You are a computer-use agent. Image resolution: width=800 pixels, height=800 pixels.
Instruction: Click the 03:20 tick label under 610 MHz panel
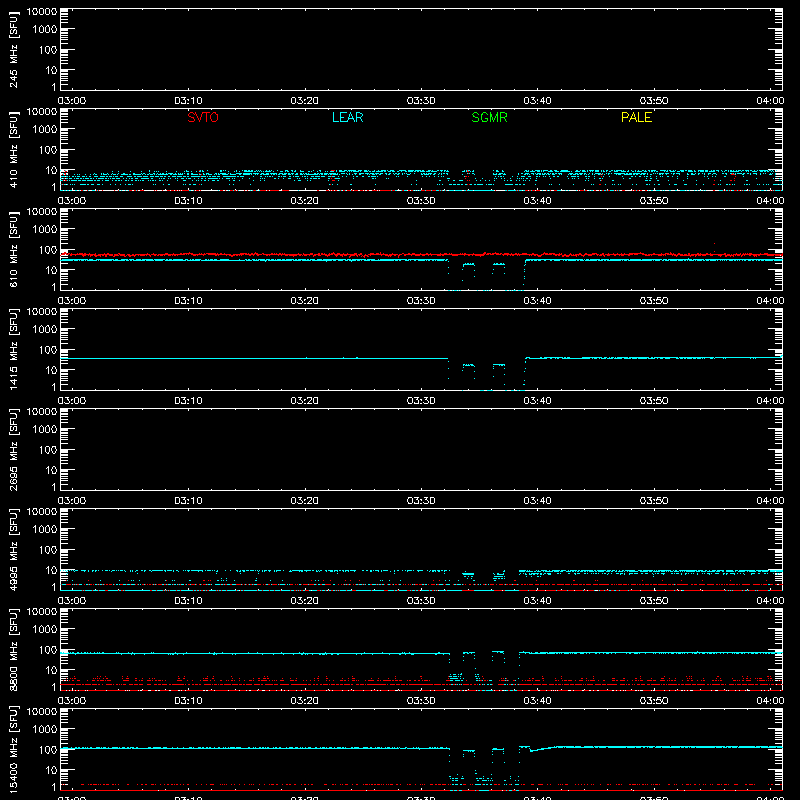point(305,301)
